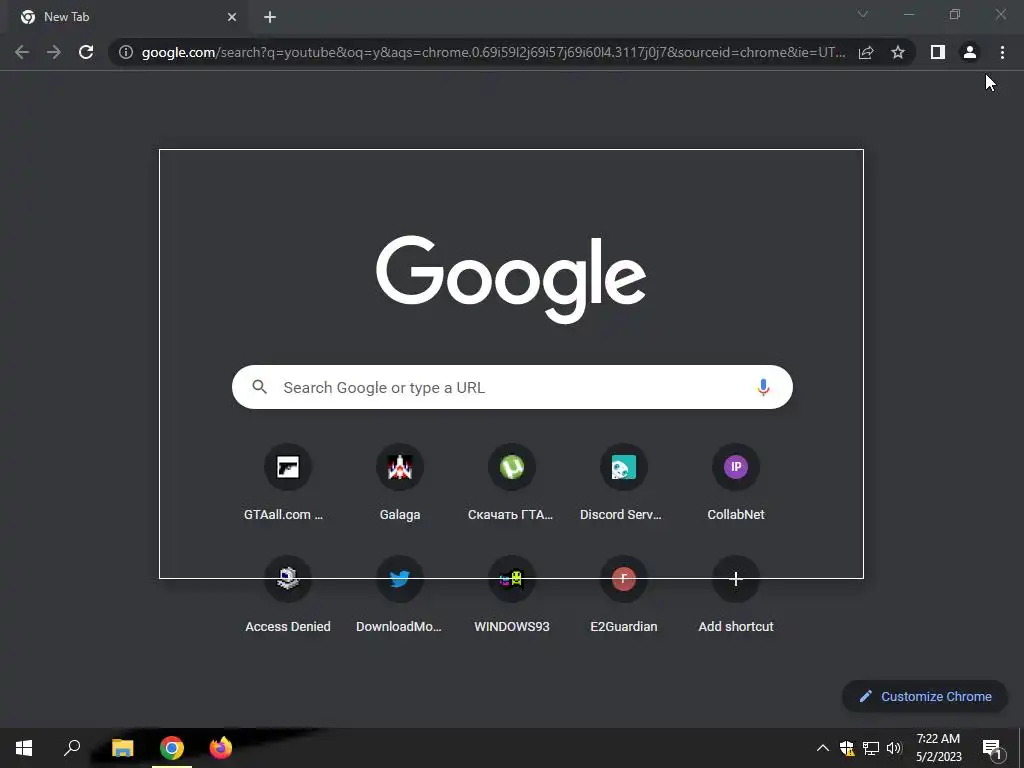This screenshot has width=1024, height=768.
Task: Open Windows Security tray icon
Action: point(847,748)
